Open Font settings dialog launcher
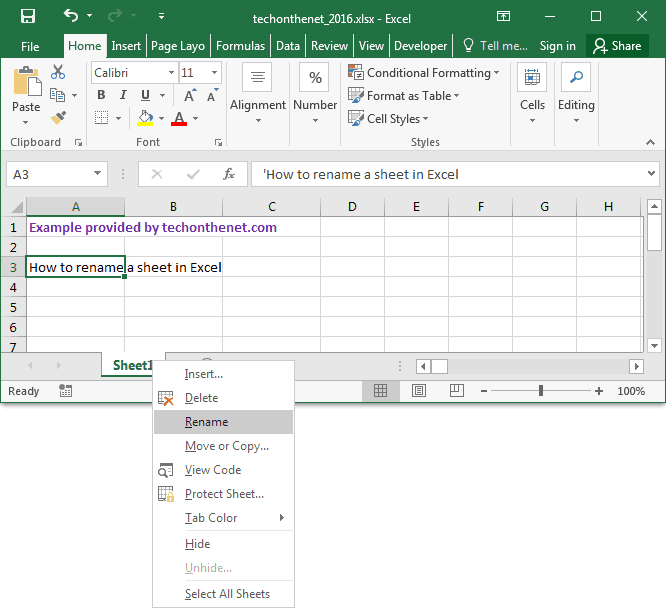 pyautogui.click(x=218, y=142)
